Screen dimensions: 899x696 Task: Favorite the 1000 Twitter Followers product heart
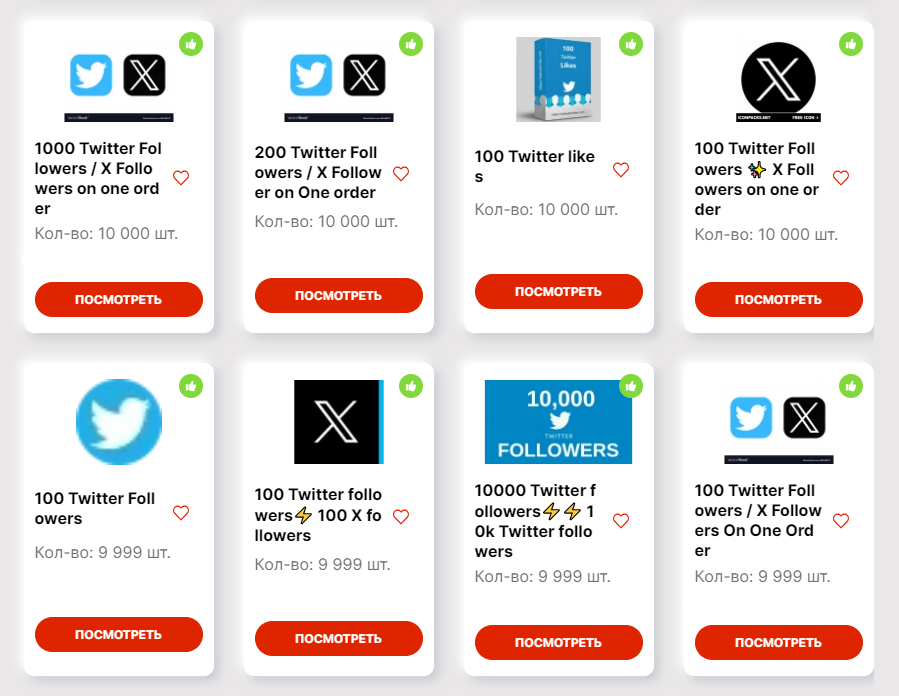pyautogui.click(x=181, y=178)
